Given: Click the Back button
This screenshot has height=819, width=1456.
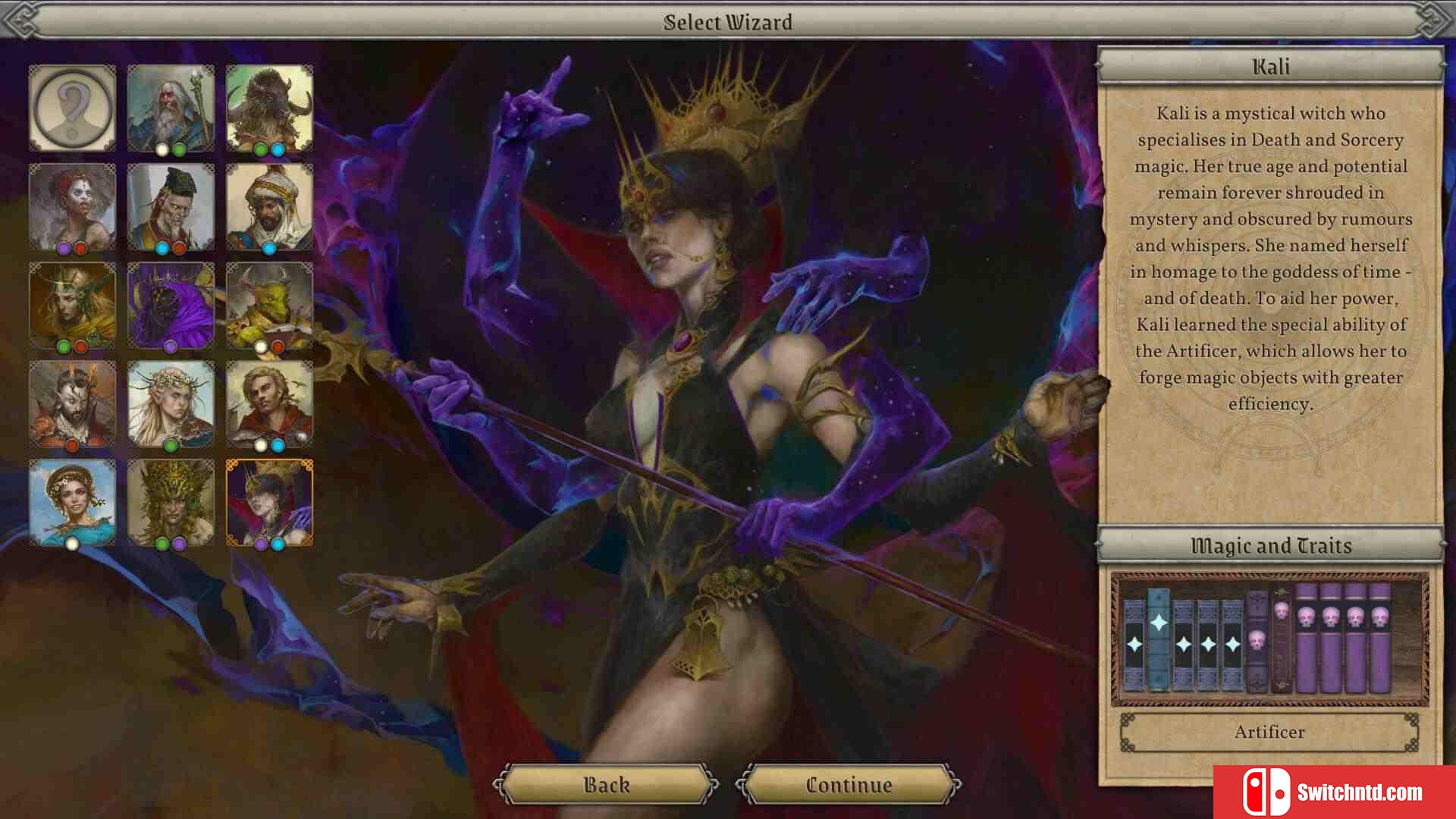Looking at the screenshot, I should point(606,784).
